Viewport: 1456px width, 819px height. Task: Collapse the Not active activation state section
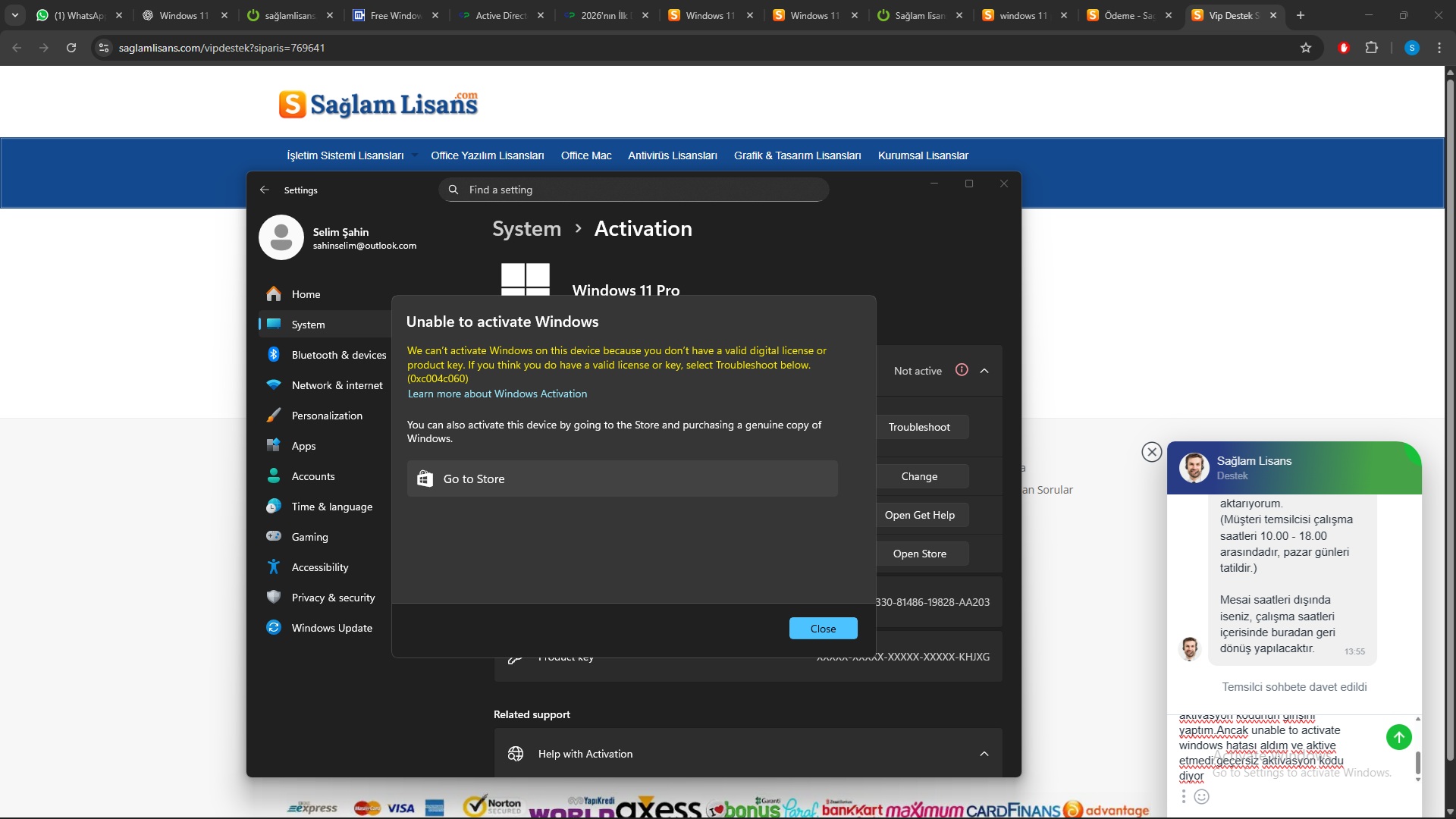tap(984, 371)
